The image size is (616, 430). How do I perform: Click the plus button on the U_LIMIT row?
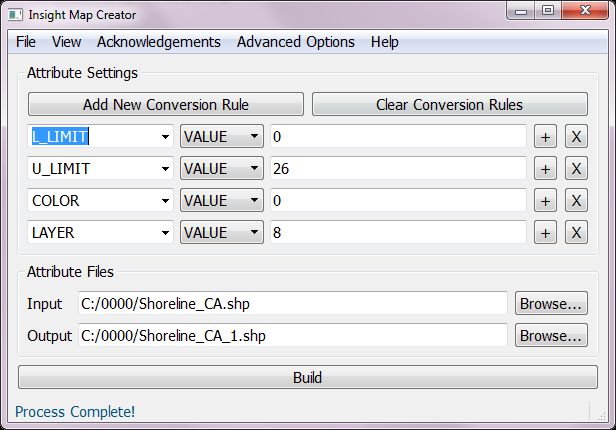point(545,169)
